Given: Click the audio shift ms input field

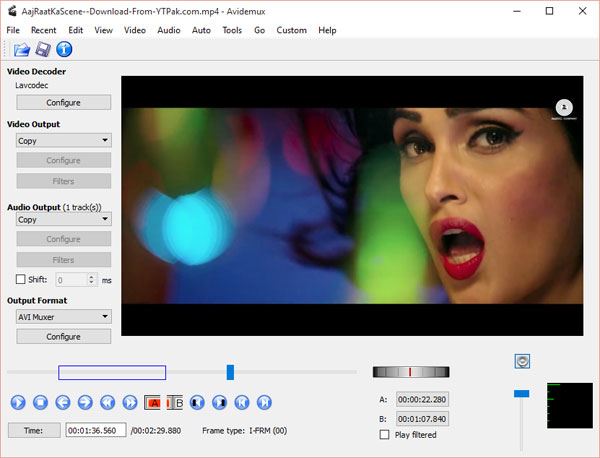Looking at the screenshot, I should click(72, 280).
